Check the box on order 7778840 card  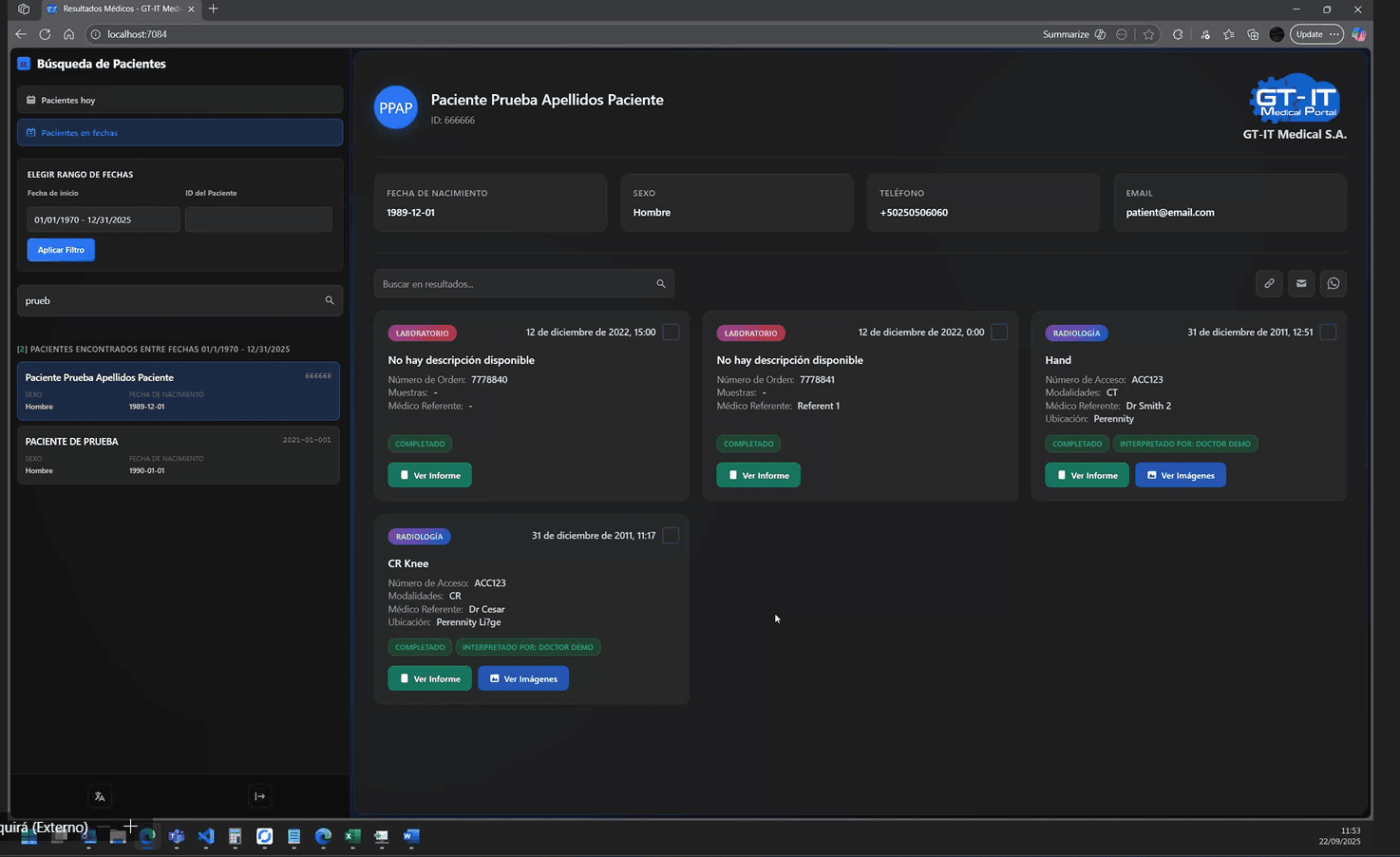671,332
